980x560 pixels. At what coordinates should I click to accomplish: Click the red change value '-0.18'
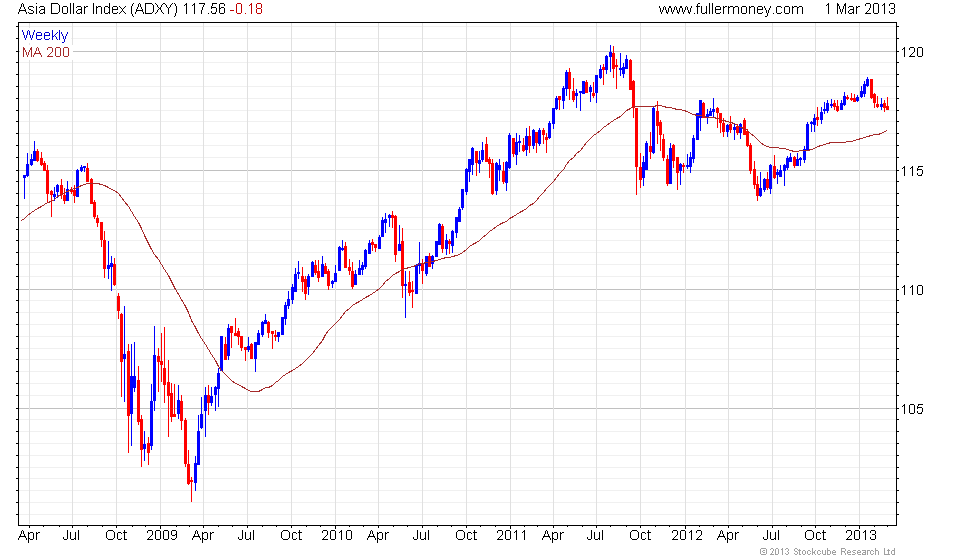[246, 9]
